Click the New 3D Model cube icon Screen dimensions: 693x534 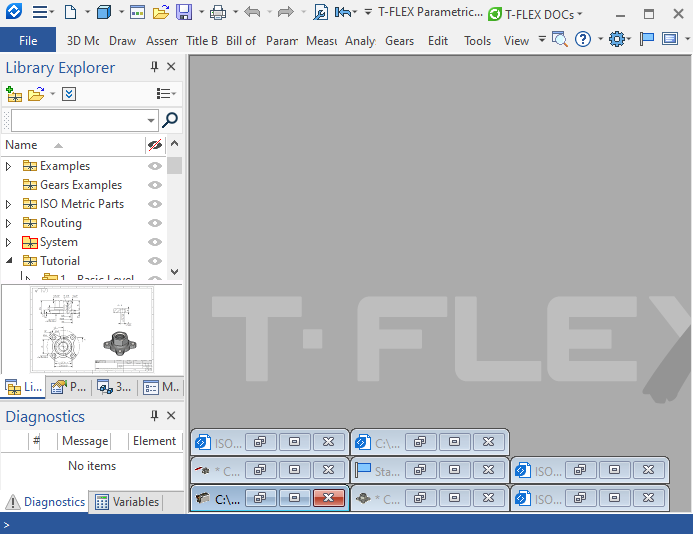[x=104, y=12]
